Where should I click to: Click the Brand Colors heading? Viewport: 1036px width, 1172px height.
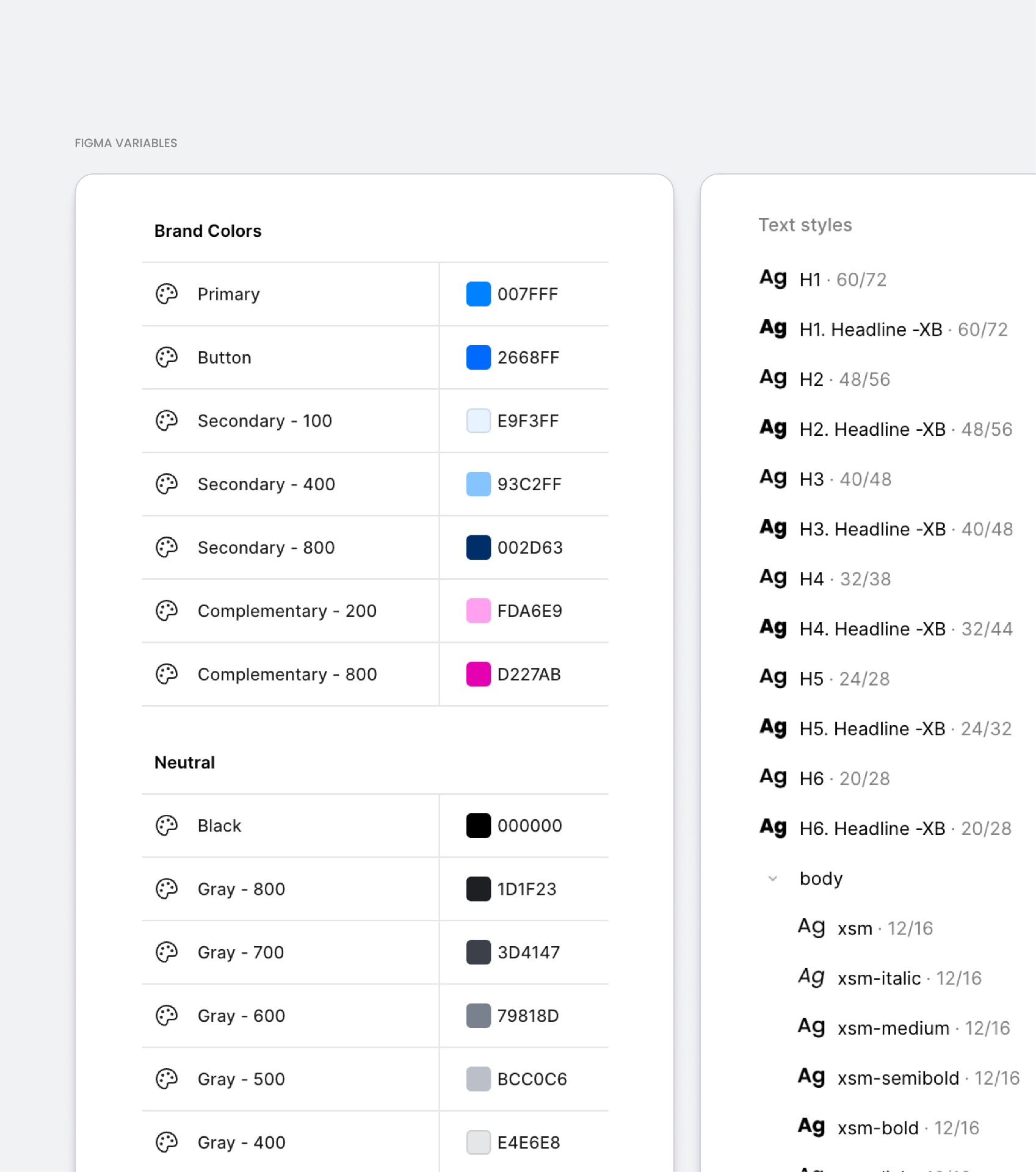[x=208, y=231]
